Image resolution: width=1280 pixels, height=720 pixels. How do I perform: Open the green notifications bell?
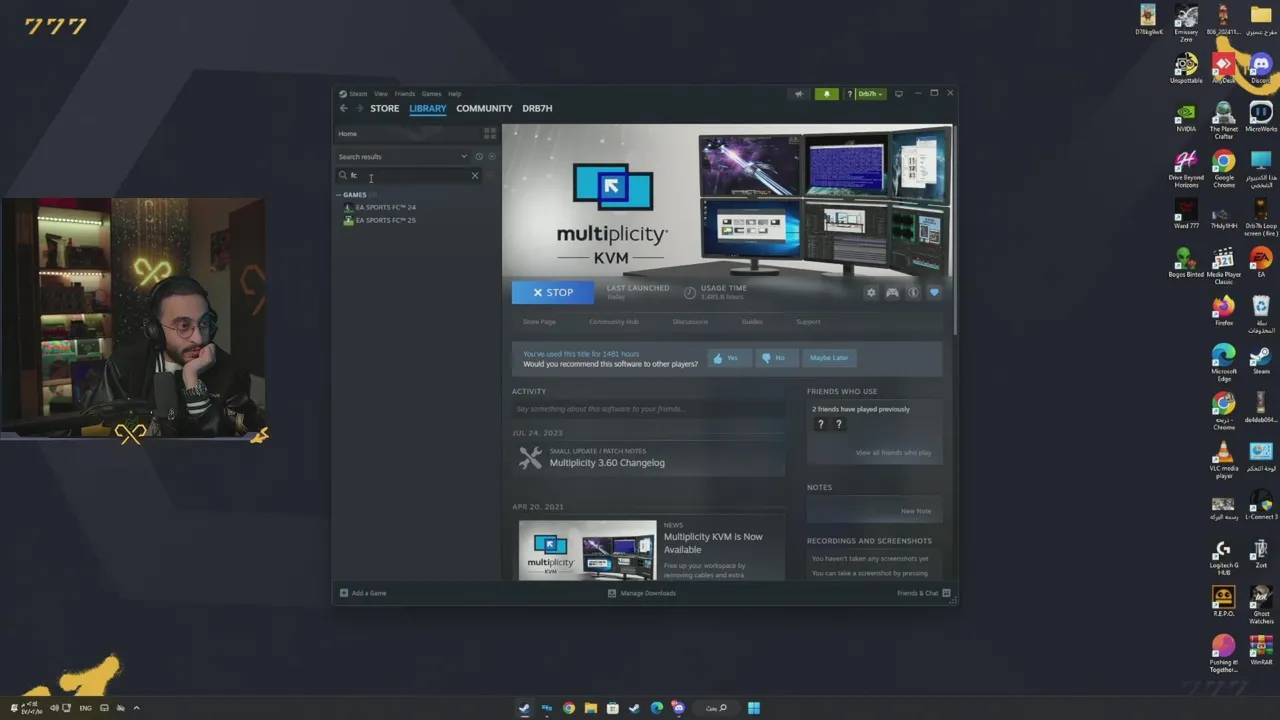pyautogui.click(x=826, y=94)
